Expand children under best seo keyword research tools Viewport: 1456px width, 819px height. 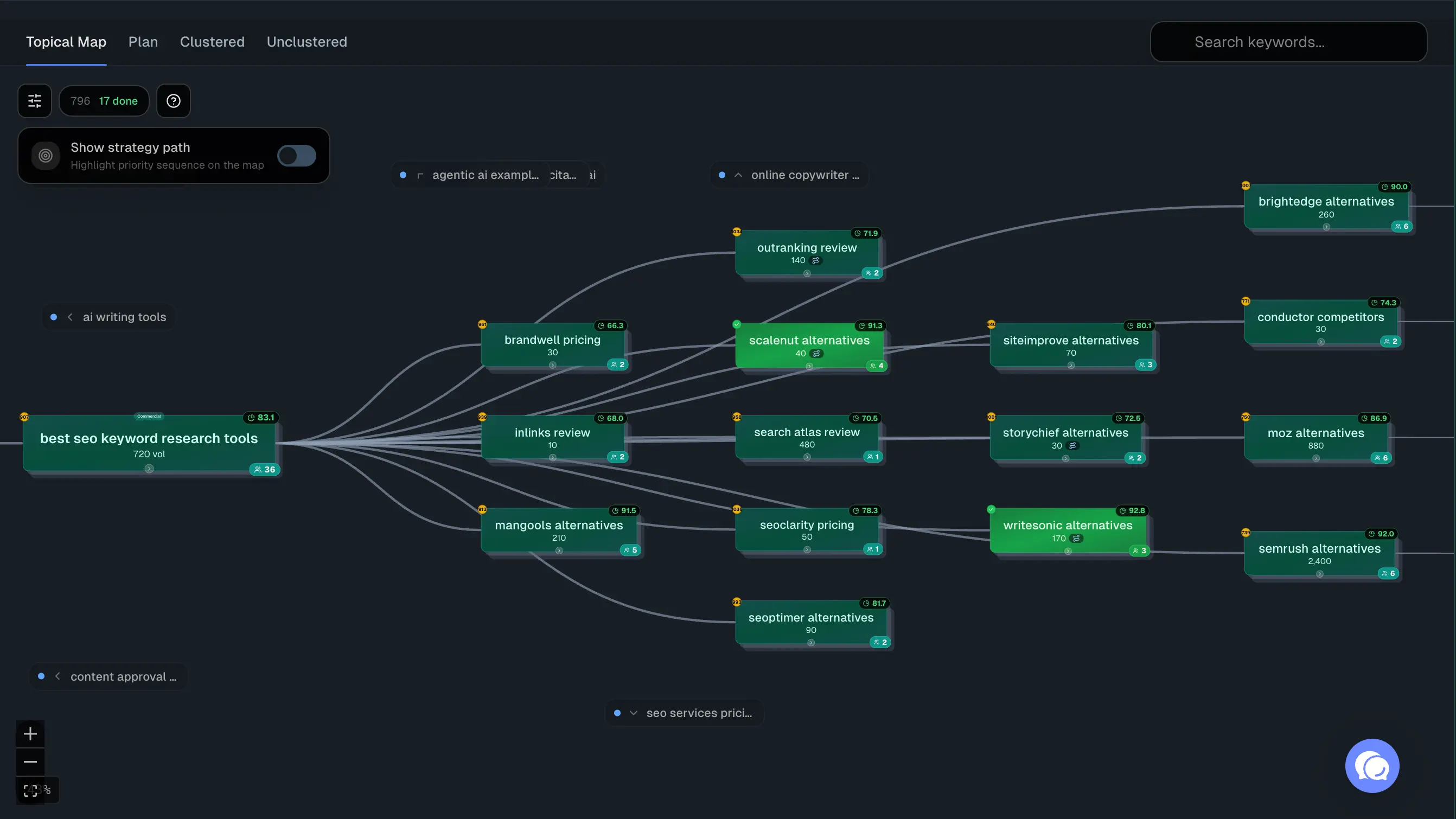(x=149, y=469)
